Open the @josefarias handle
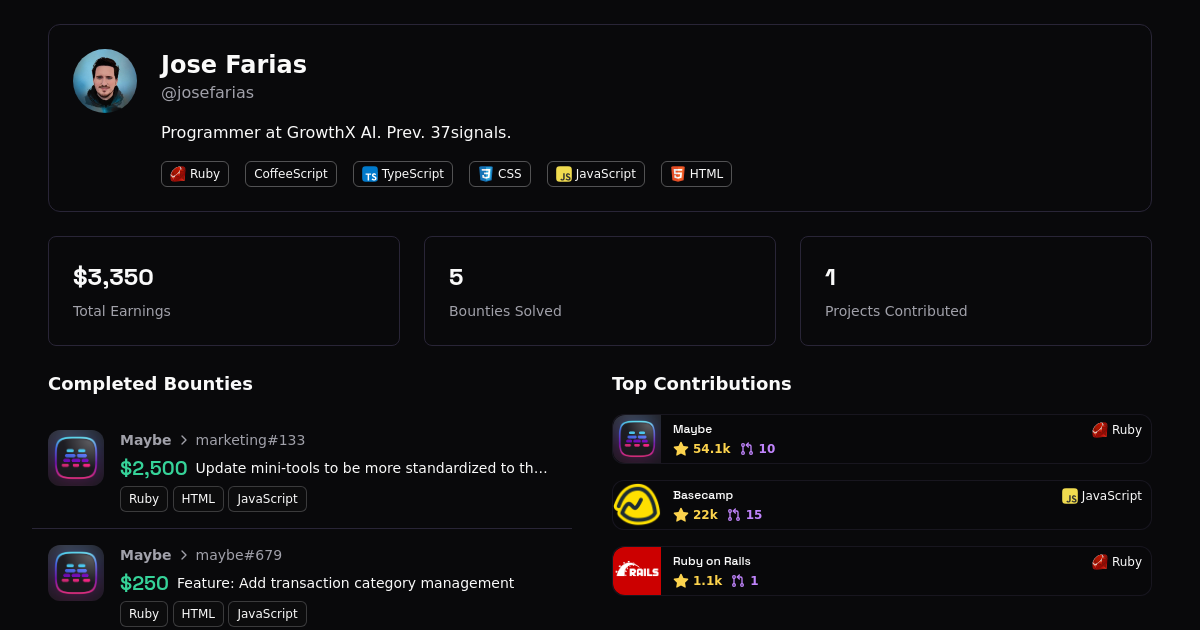The height and width of the screenshot is (630, 1200). (x=207, y=93)
